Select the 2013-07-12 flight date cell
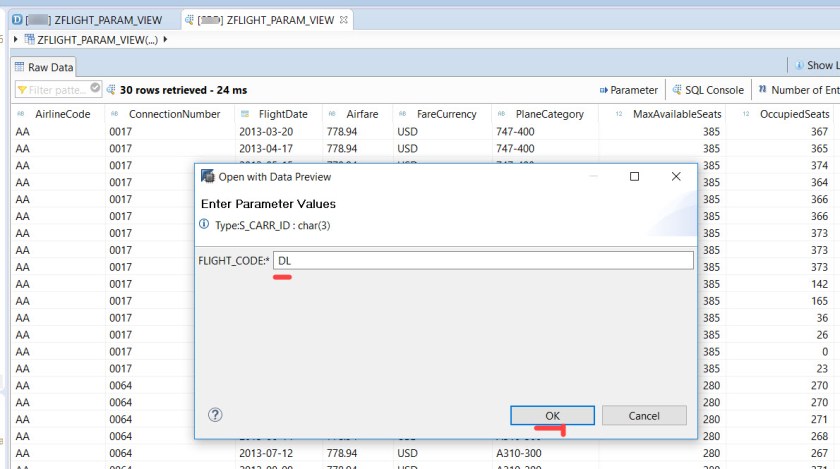 tap(266, 453)
